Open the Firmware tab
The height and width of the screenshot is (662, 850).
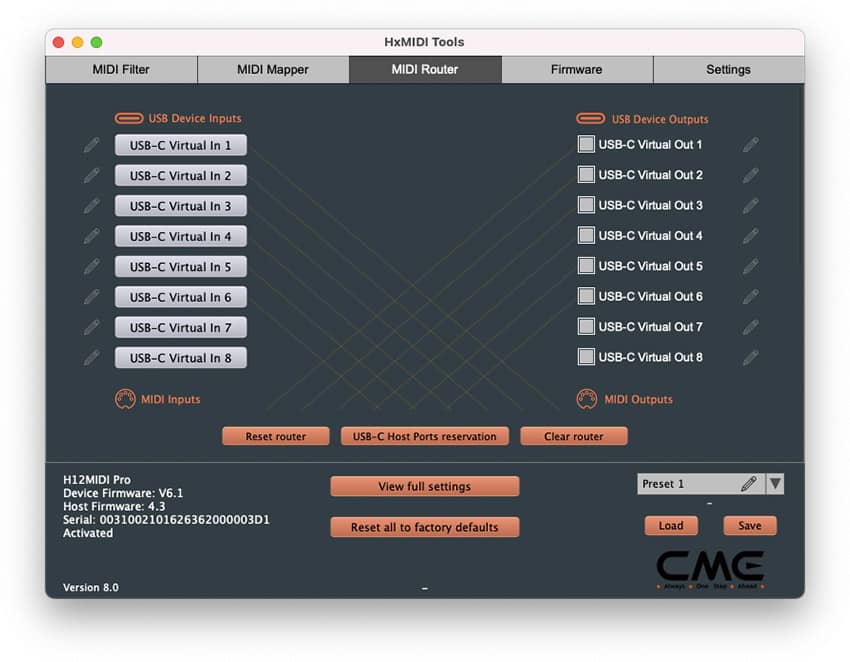(576, 69)
